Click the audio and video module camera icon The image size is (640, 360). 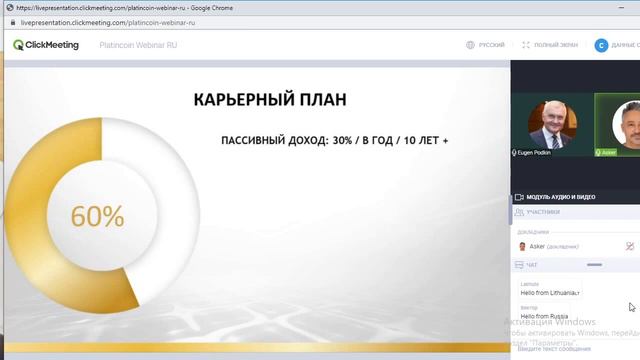point(519,197)
